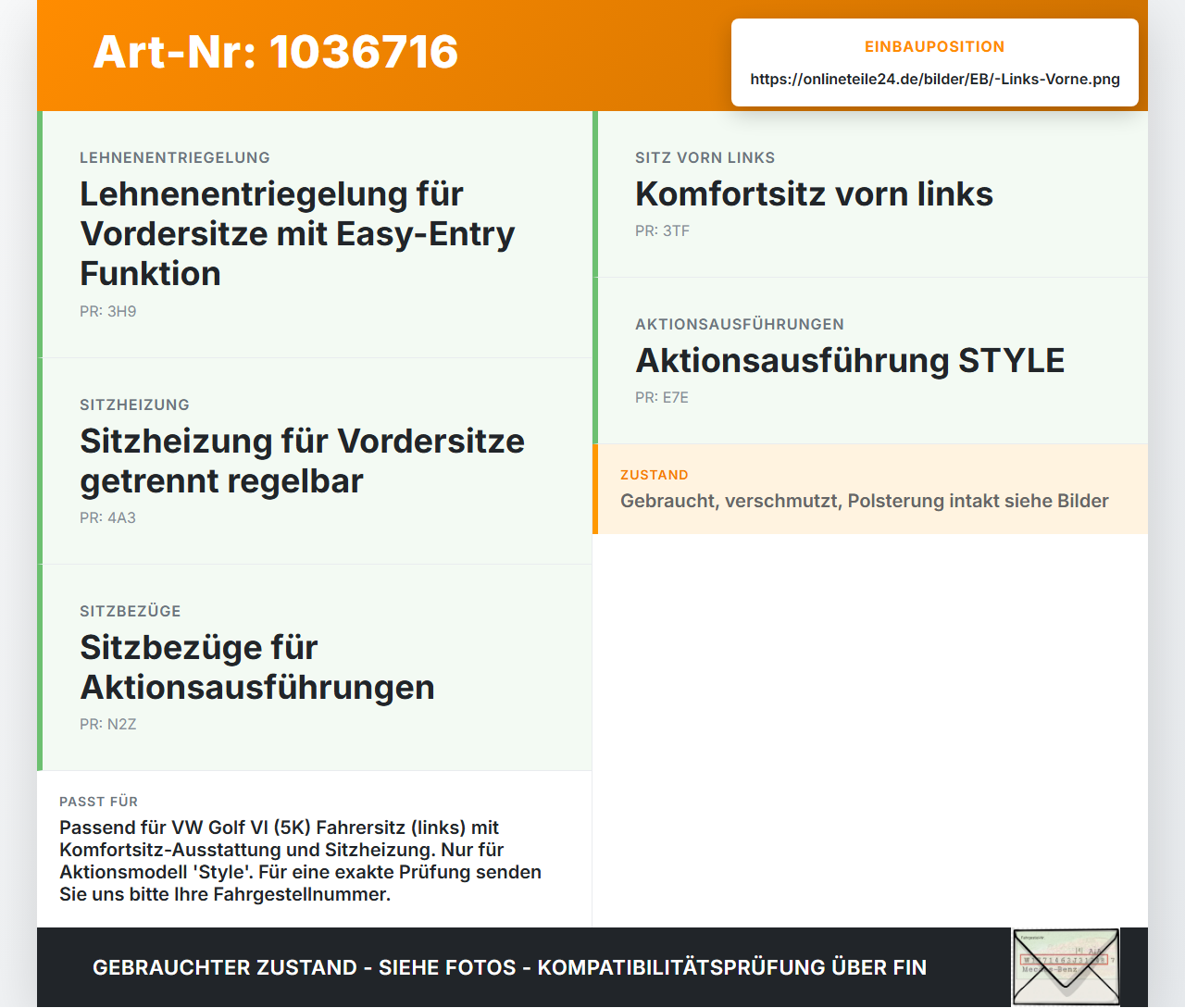Click the Gebrauchter Zustand footer banner text
Image resolution: width=1185 pixels, height=1008 pixels.
click(x=509, y=967)
